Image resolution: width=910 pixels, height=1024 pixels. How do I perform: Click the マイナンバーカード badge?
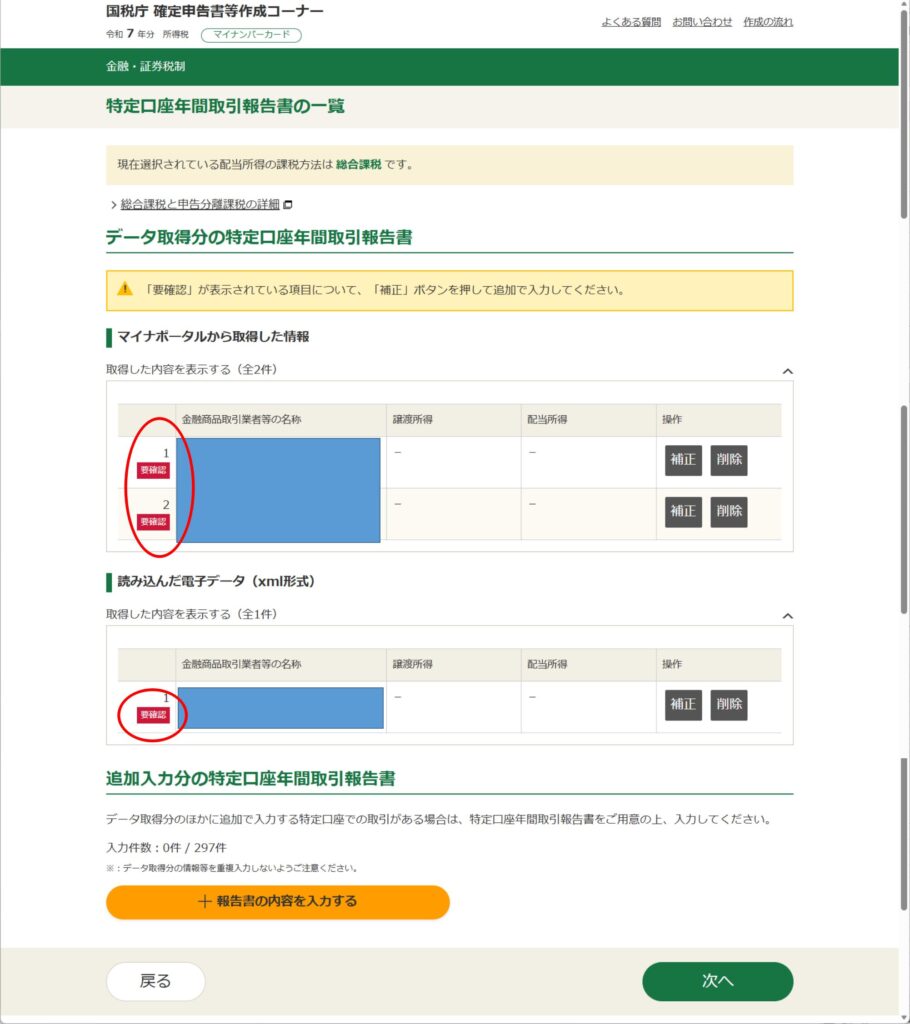tap(251, 35)
